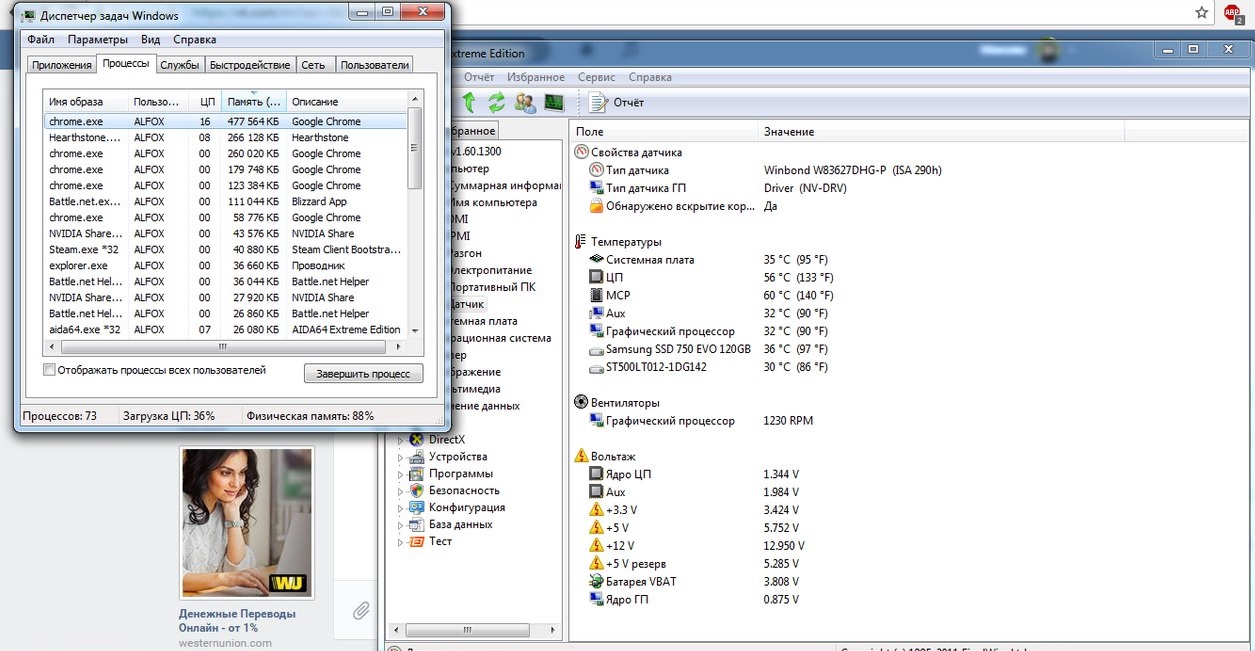1255x651 pixels.
Task: Click the Тест icon in the tree
Action: (x=418, y=542)
